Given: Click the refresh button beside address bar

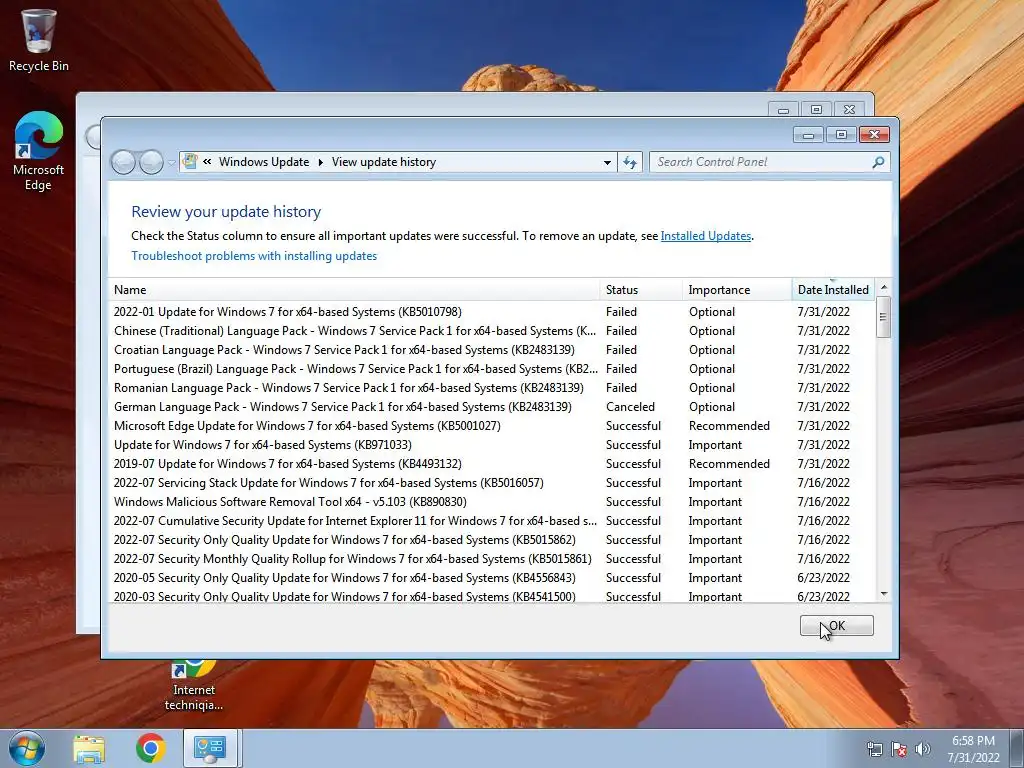Looking at the screenshot, I should (x=630, y=162).
